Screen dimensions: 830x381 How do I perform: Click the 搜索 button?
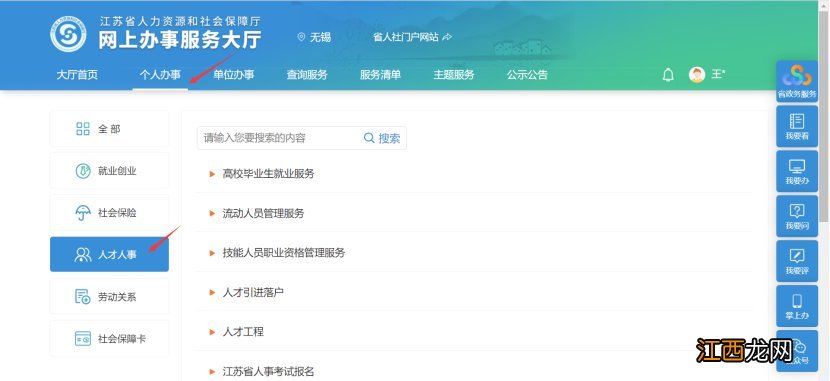coord(383,138)
